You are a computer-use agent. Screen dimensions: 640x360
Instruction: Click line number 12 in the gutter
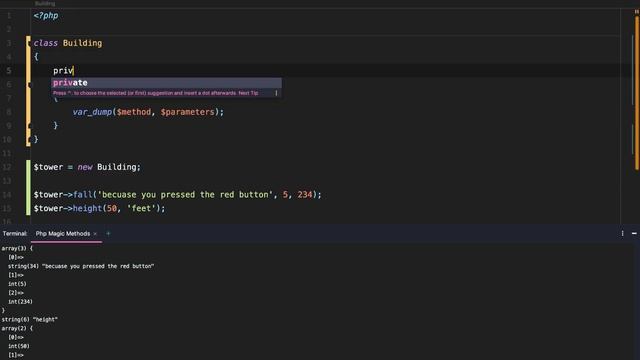[x=7, y=167]
